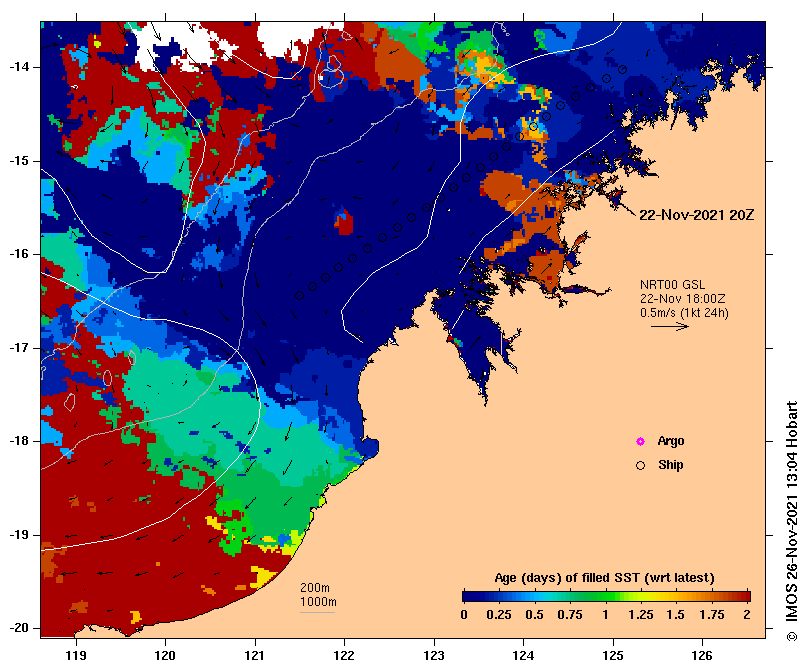Viewport: 809px width, 672px height.
Task: Click the '125' longitude axis label
Action: click(613, 656)
